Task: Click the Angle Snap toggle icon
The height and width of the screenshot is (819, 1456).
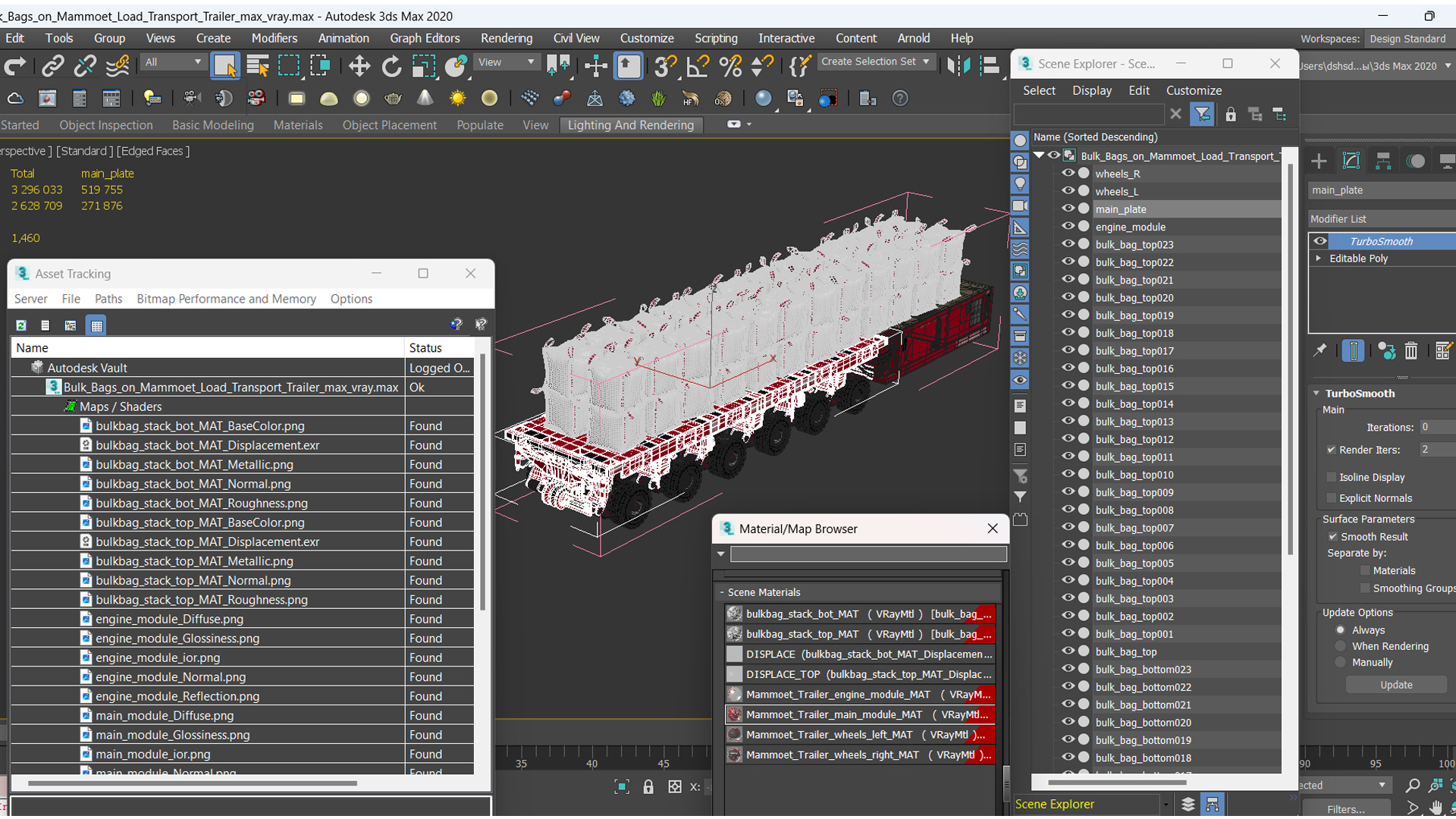Action: pos(698,67)
